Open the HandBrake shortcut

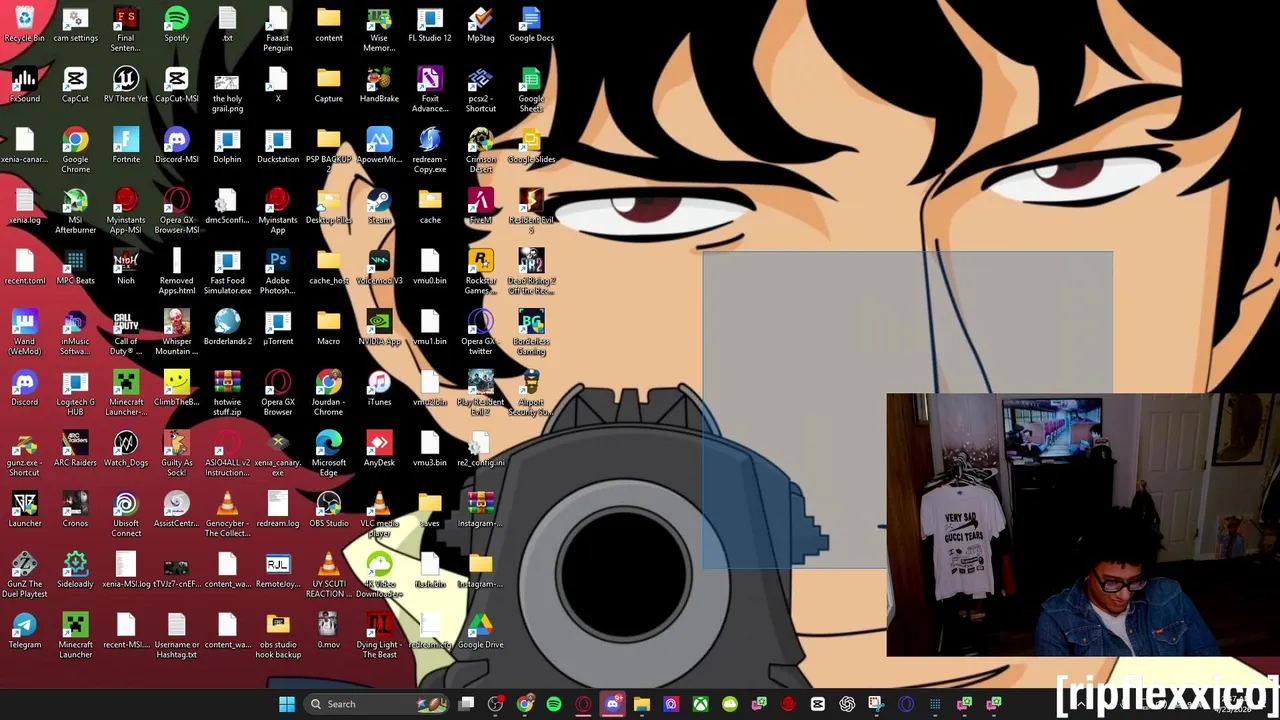coord(379,85)
